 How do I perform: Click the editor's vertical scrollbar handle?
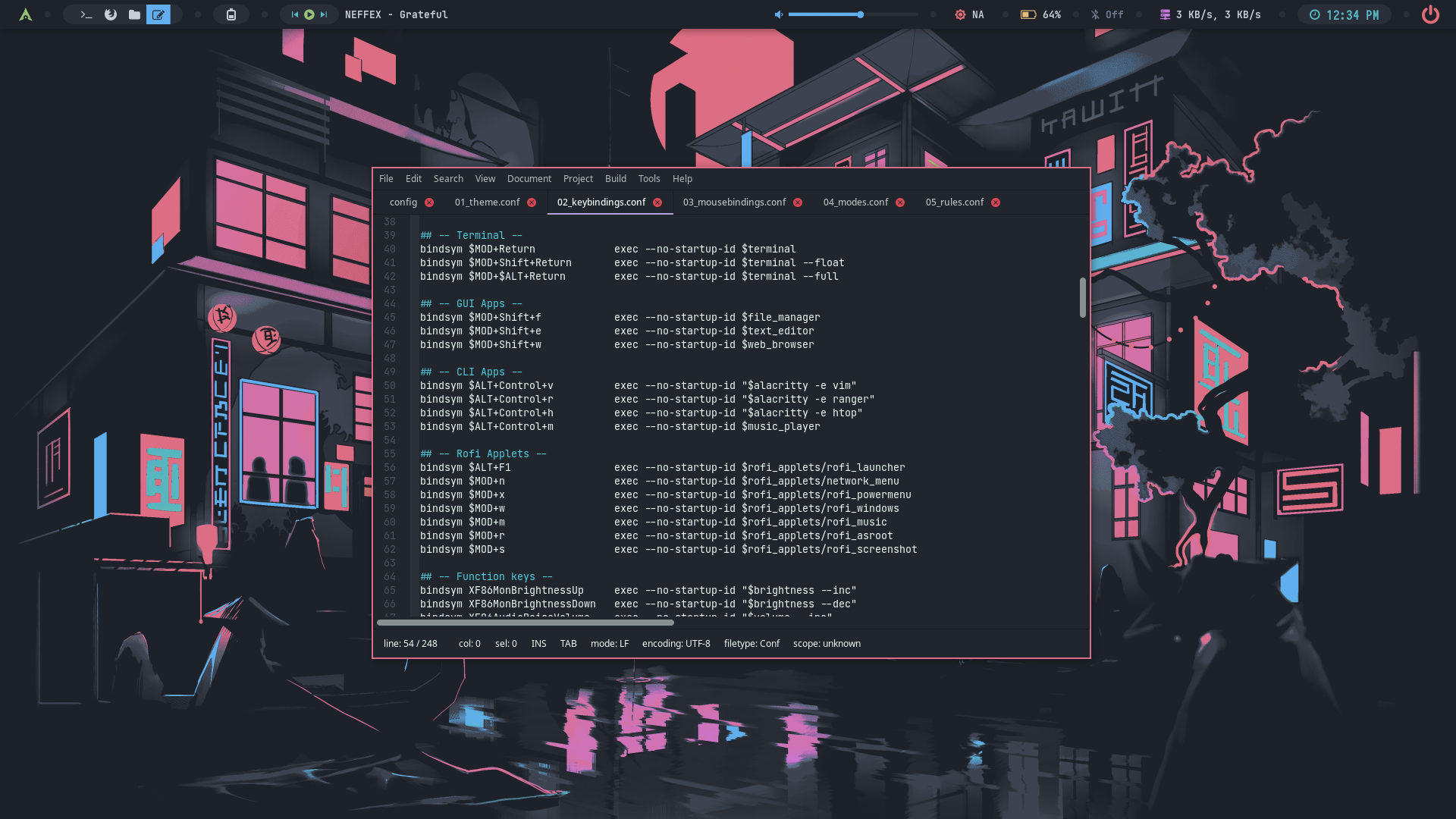point(1082,297)
